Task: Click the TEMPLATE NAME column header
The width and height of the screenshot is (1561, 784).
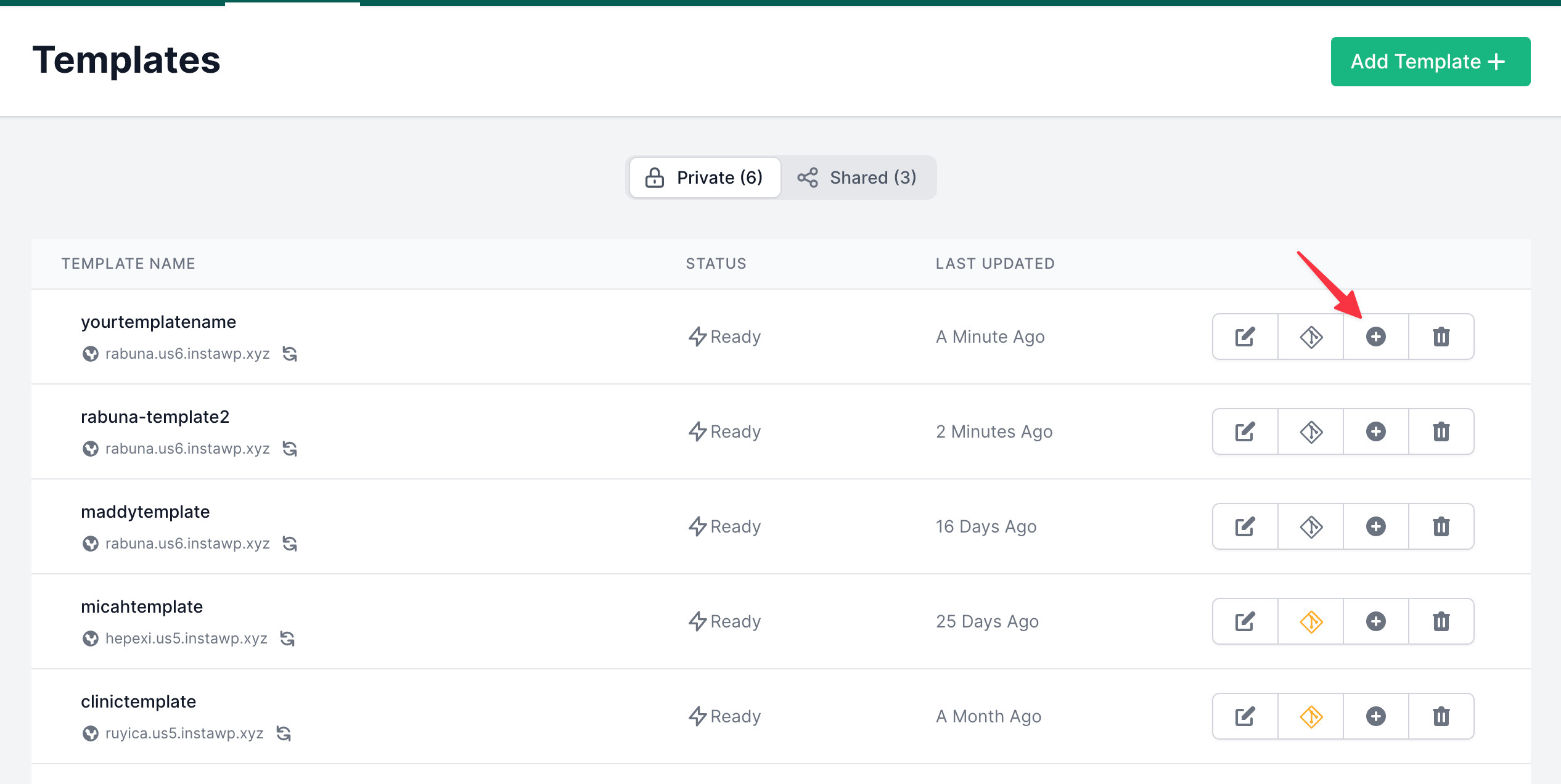Action: click(128, 264)
